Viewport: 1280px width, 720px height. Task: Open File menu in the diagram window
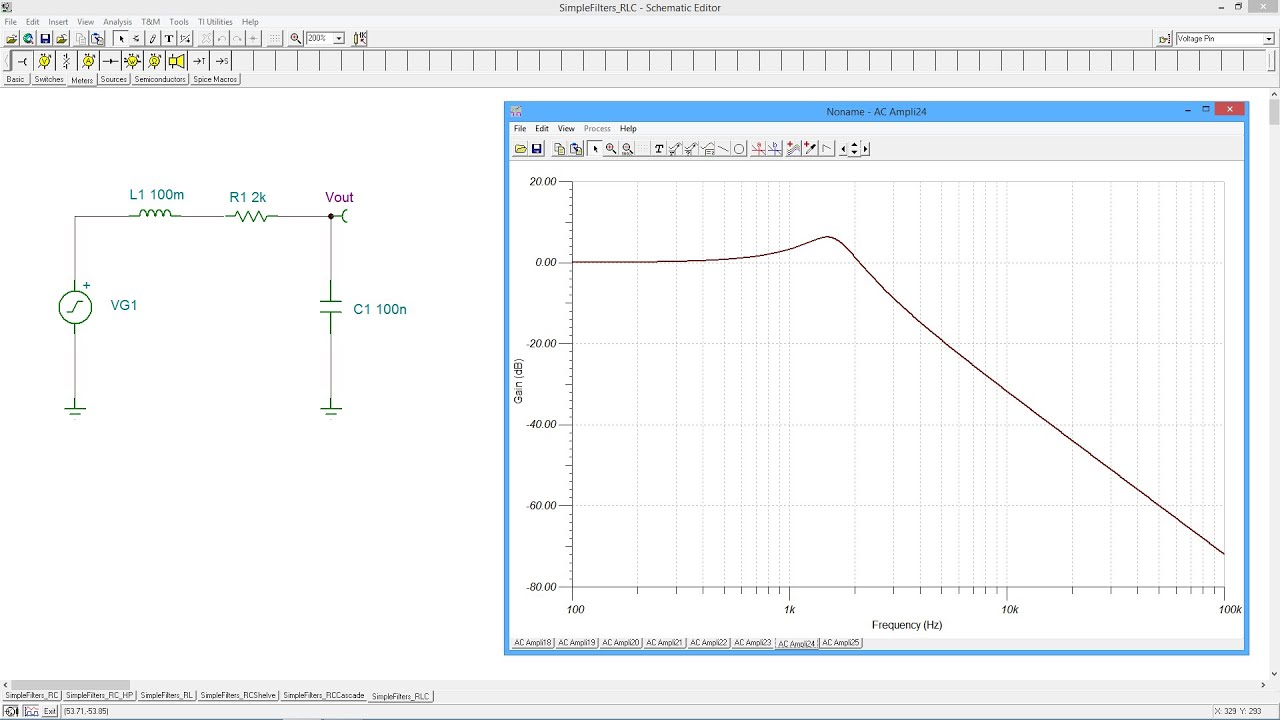click(520, 129)
